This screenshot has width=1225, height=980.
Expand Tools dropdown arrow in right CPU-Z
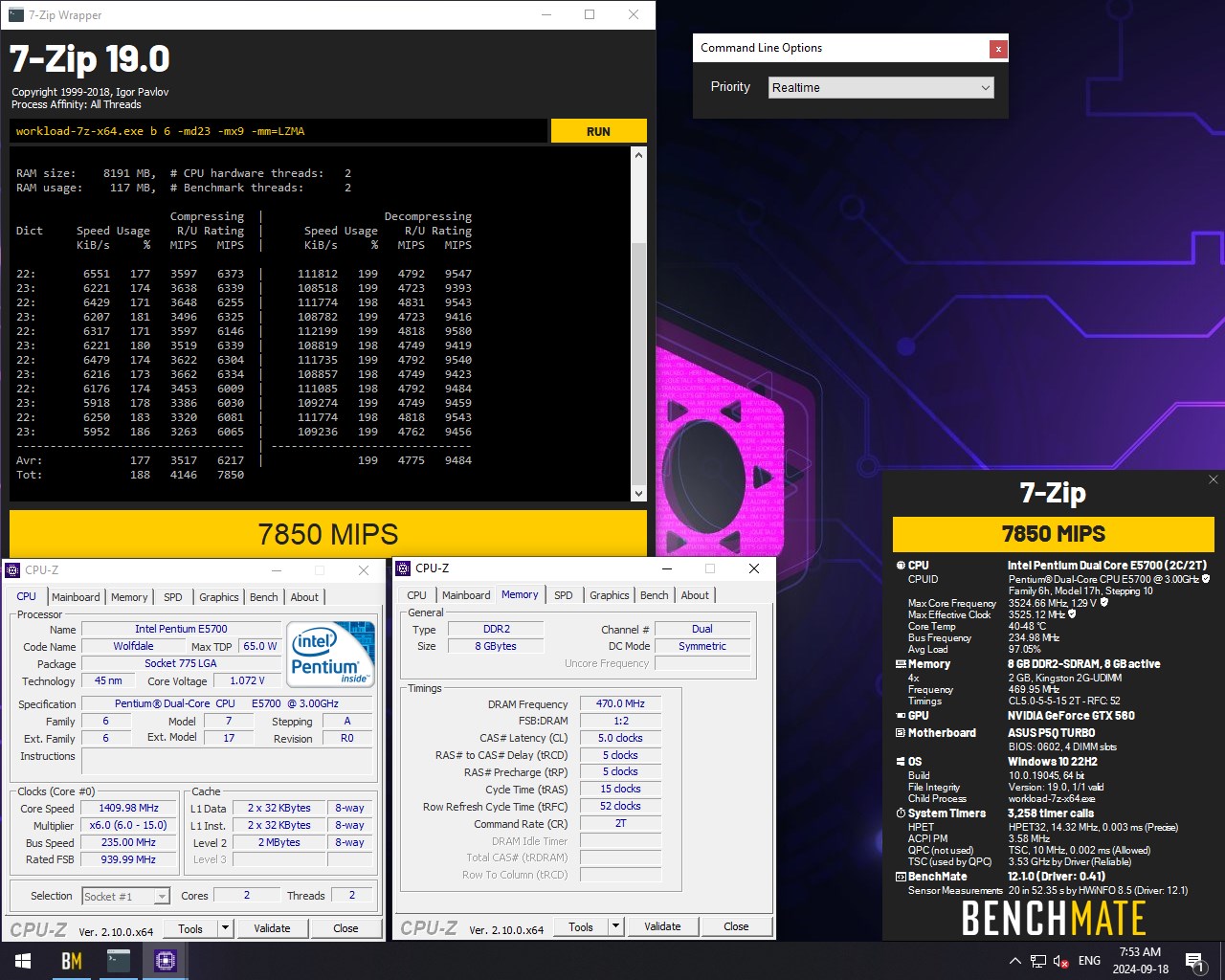click(x=616, y=926)
